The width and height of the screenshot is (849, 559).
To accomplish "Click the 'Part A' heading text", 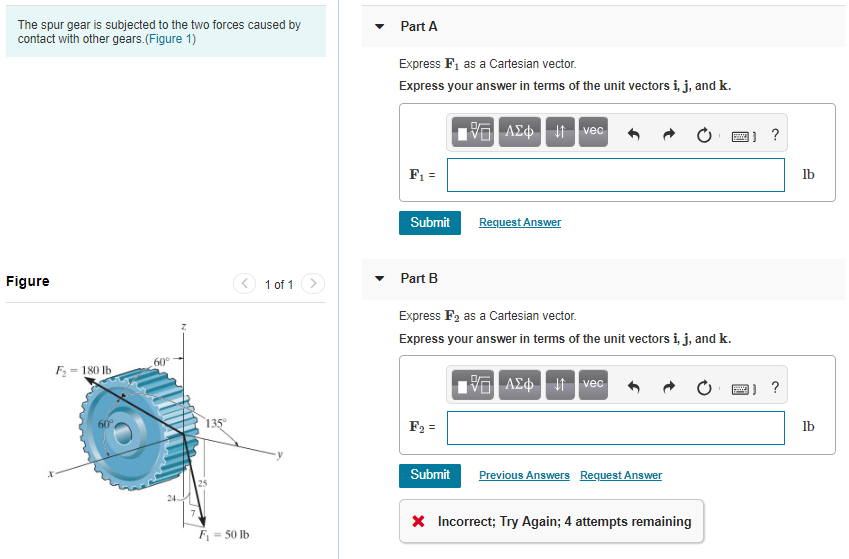I will (x=419, y=27).
